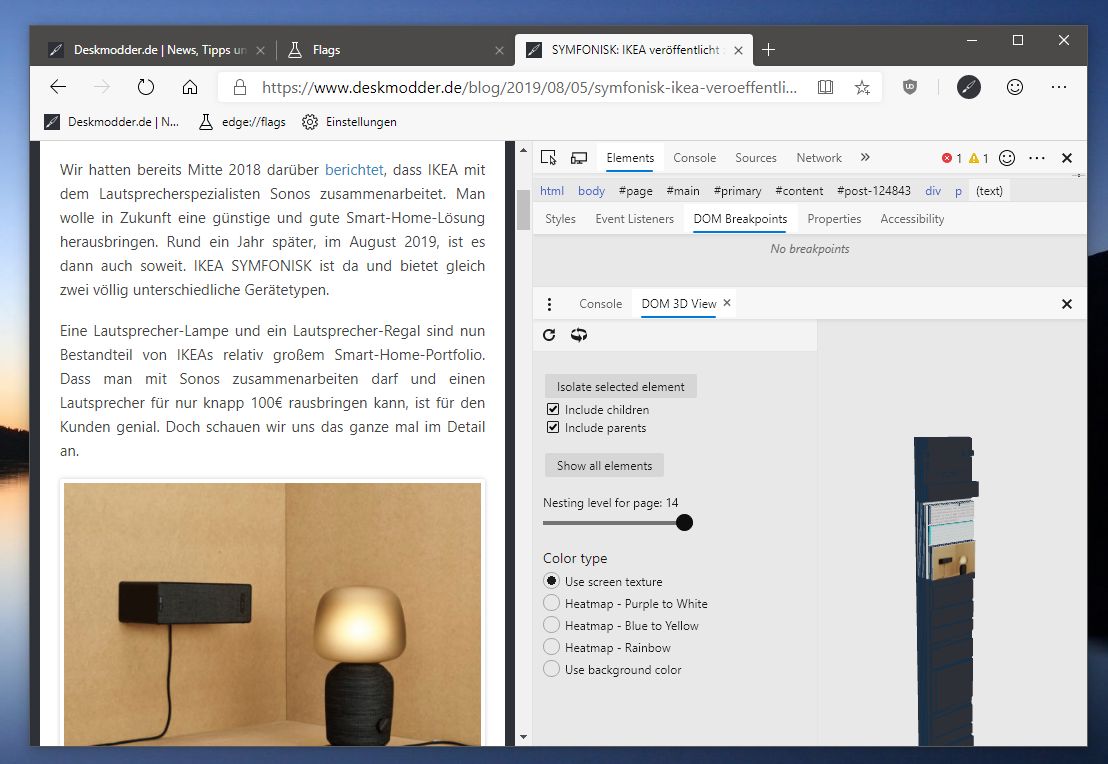Follow the 'berichtet' link in article

coord(354,170)
